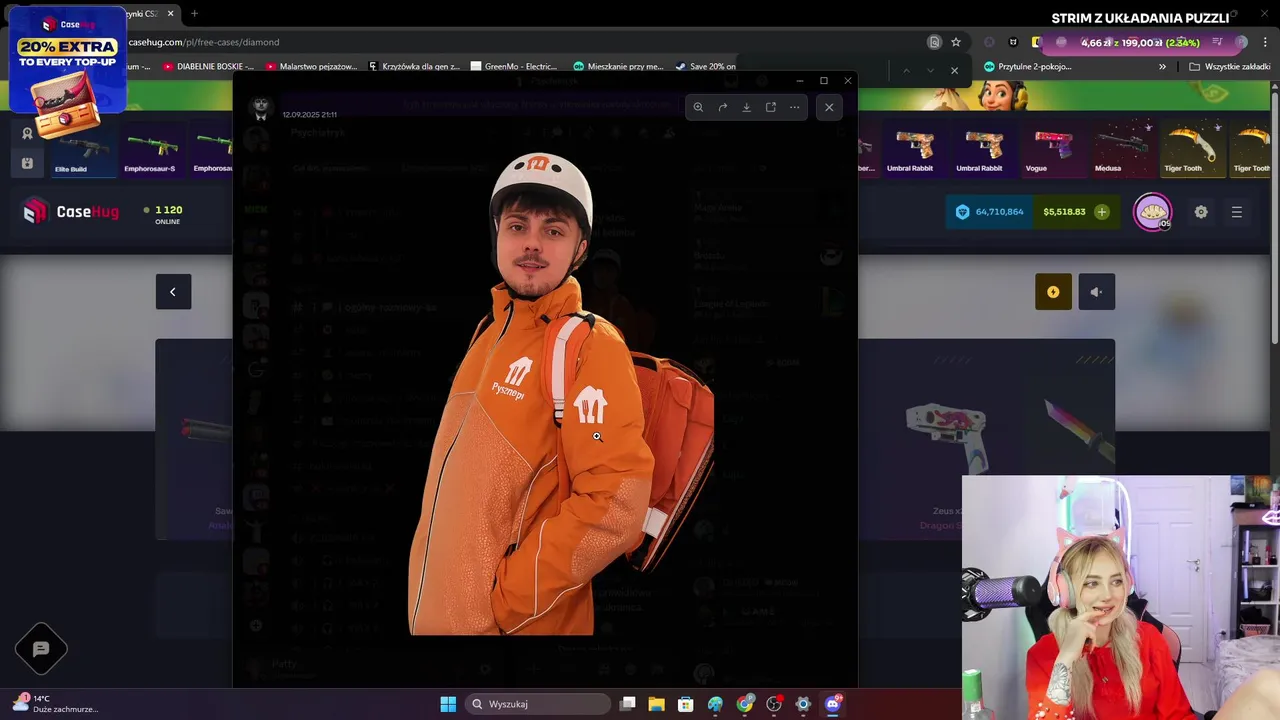Viewport: 1280px width, 720px height.
Task: Open Microsoft Store from taskbar
Action: 686,704
